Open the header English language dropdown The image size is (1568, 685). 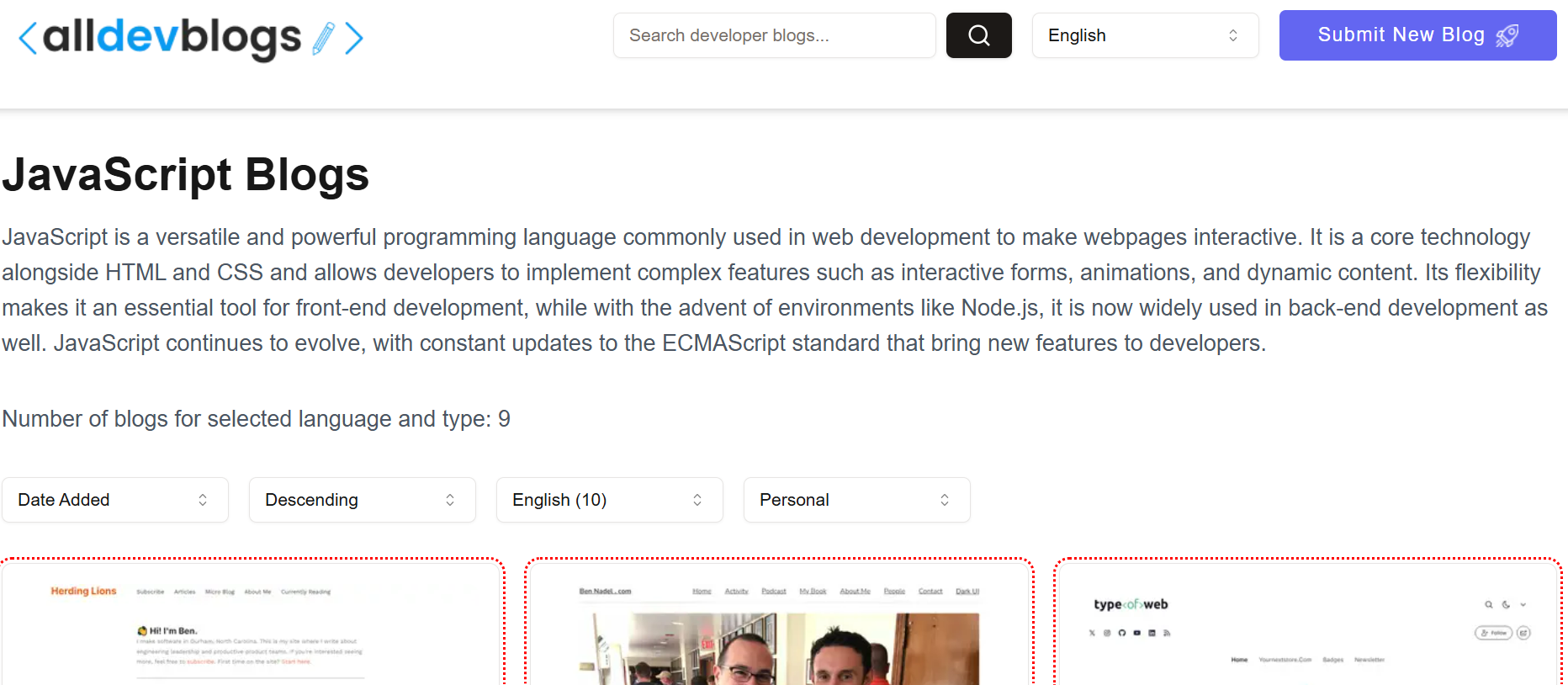click(1145, 35)
